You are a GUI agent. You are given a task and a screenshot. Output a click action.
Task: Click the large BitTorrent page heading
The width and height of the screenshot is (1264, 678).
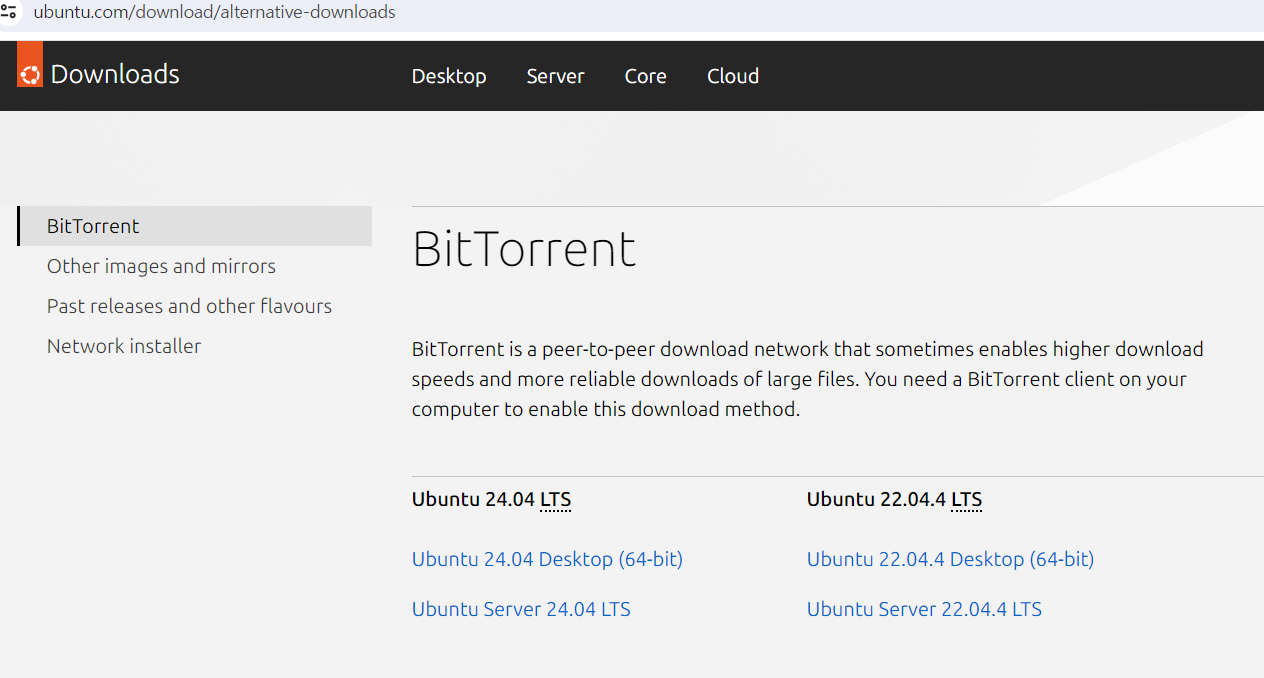524,249
